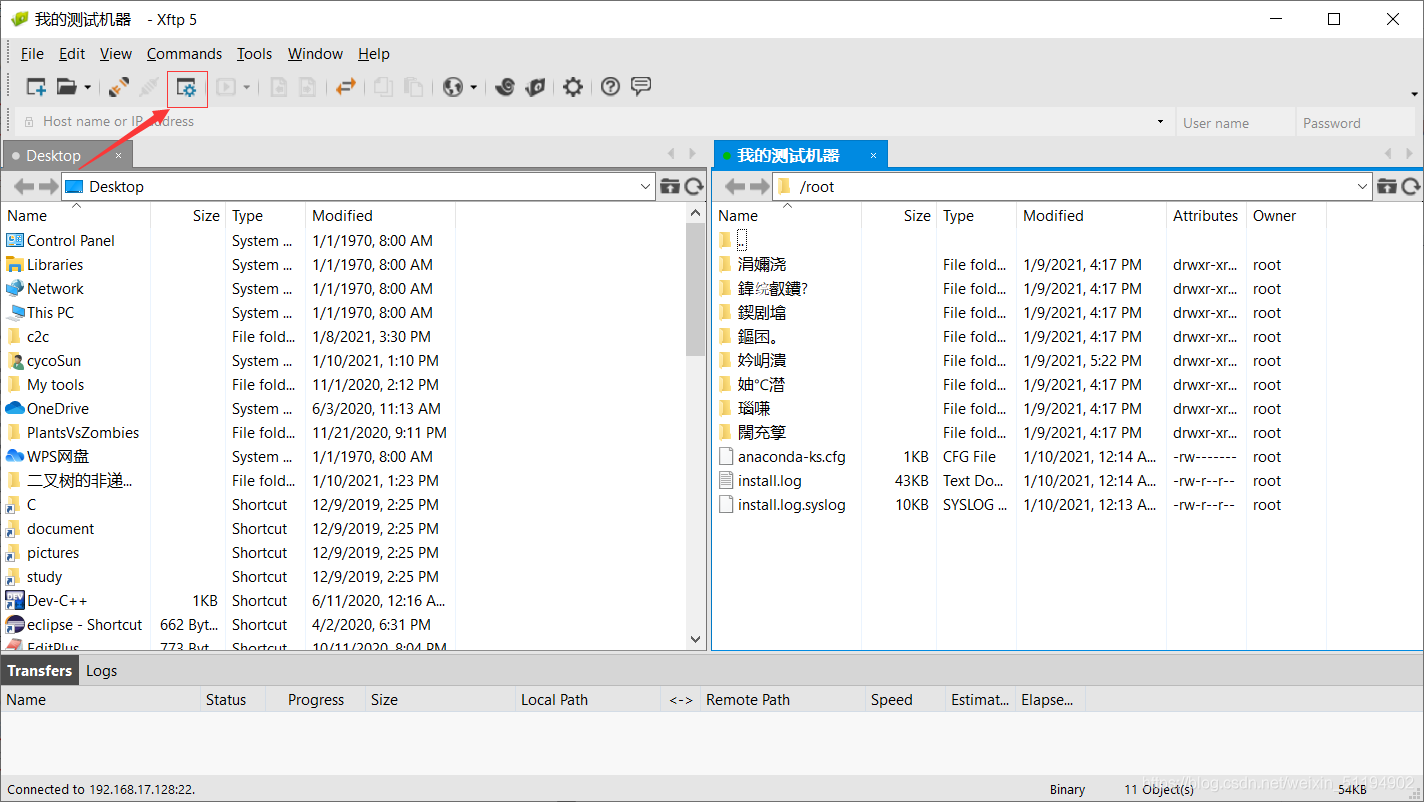This screenshot has width=1424, height=802.
Task: Click the Host name or IP address field
Action: click(x=595, y=122)
